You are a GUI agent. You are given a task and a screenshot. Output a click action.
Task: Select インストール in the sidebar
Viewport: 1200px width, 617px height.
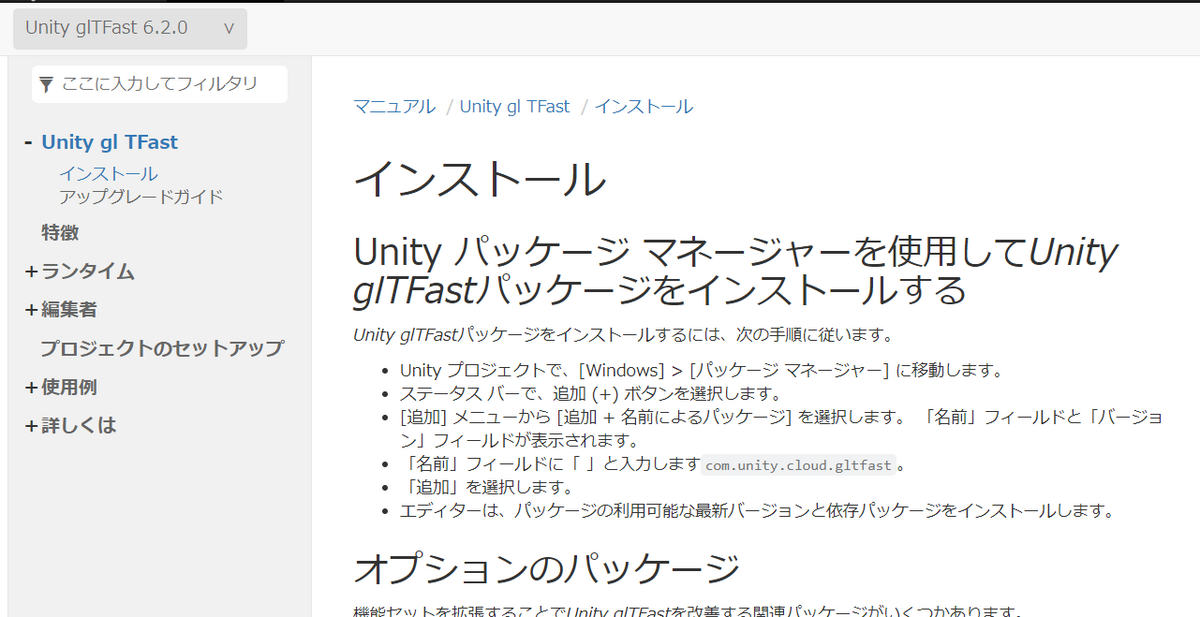tap(108, 174)
